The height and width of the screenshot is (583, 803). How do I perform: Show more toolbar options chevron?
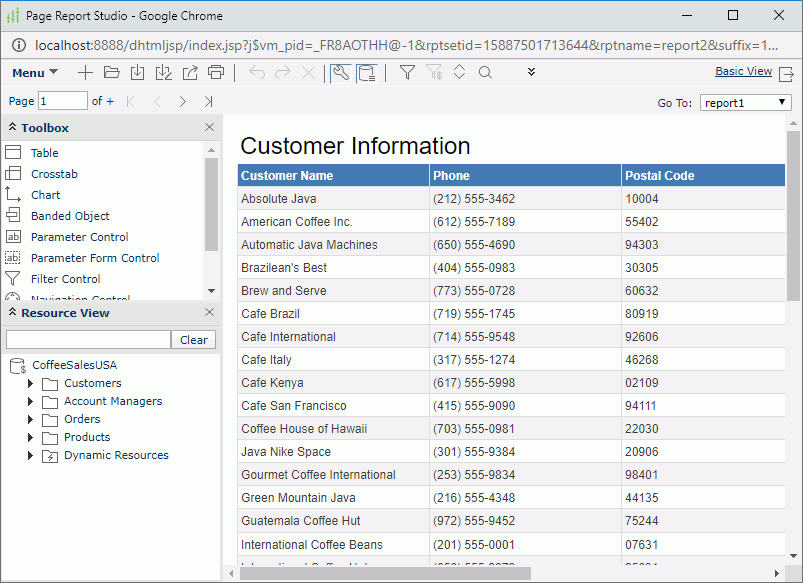click(x=531, y=73)
